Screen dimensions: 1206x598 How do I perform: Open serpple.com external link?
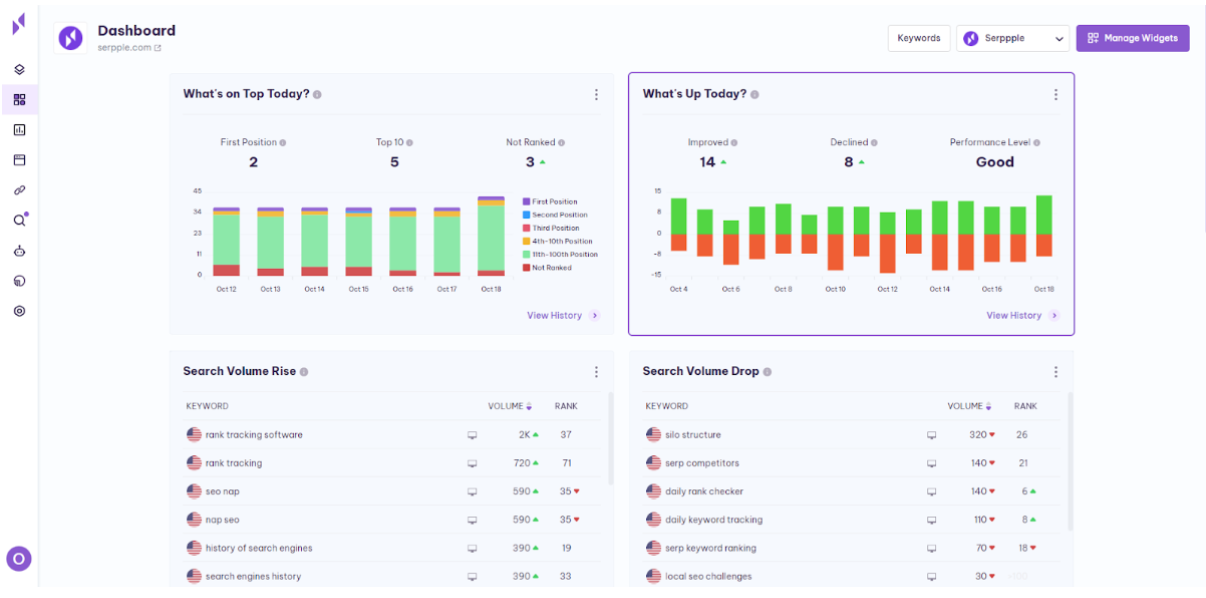[129, 48]
